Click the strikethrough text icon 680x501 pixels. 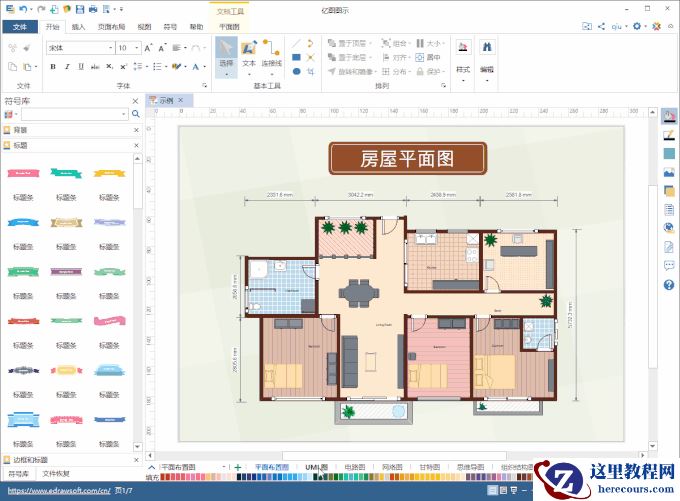click(x=95, y=67)
